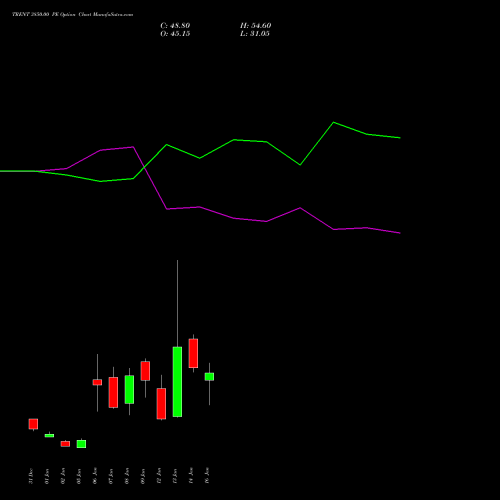This screenshot has height=500, width=500.
Task: Click the low value L: 31.05
Action: click(255, 34)
